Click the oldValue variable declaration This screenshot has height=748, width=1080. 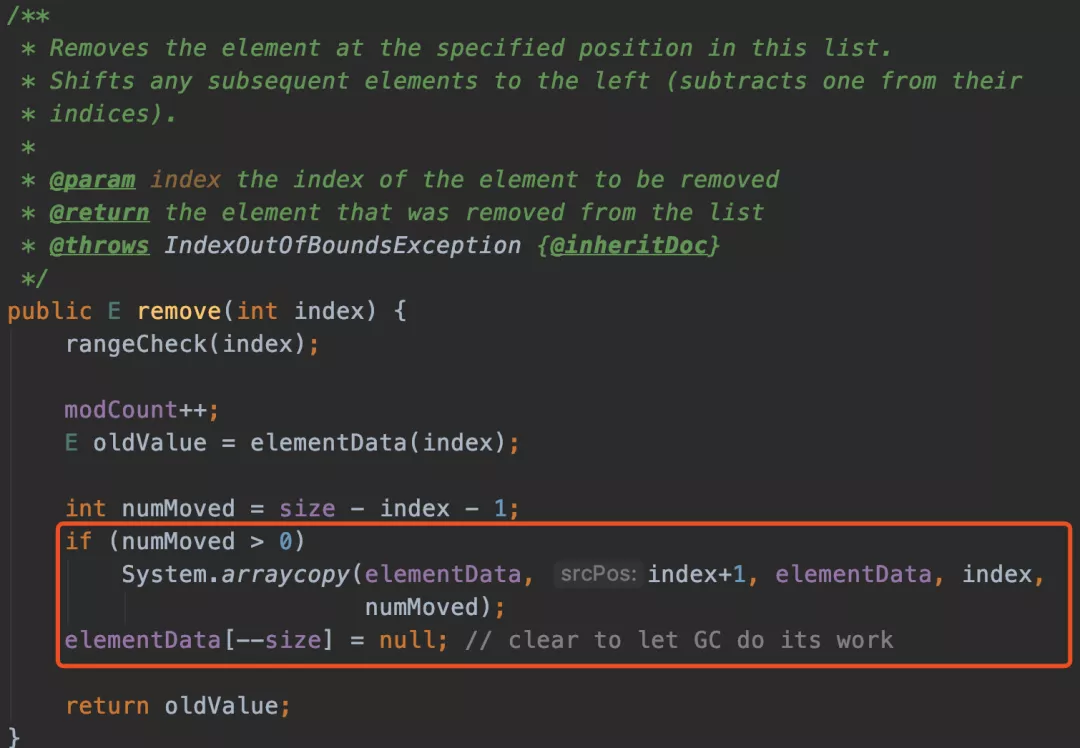click(149, 443)
